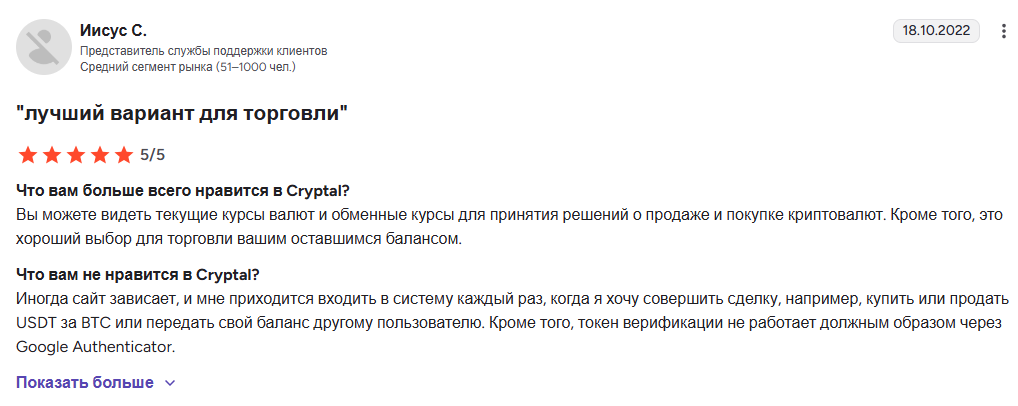Click company size Средний сегмент рынка text
Screen dimensions: 1018x406
187,67
